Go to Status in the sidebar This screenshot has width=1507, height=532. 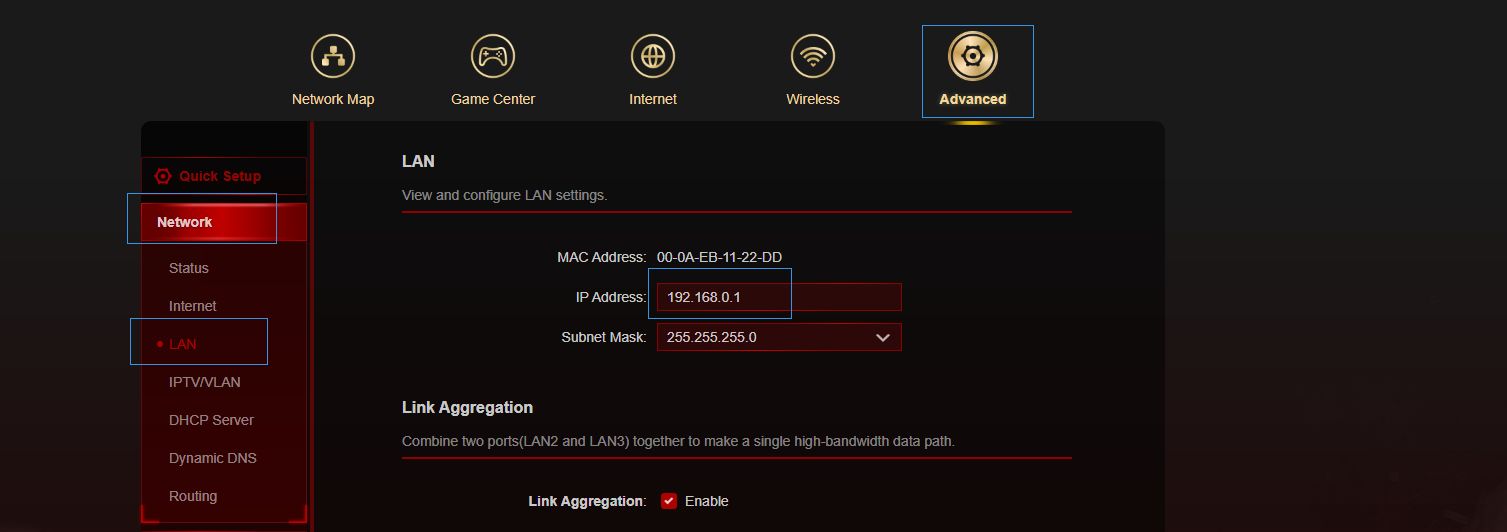click(189, 268)
